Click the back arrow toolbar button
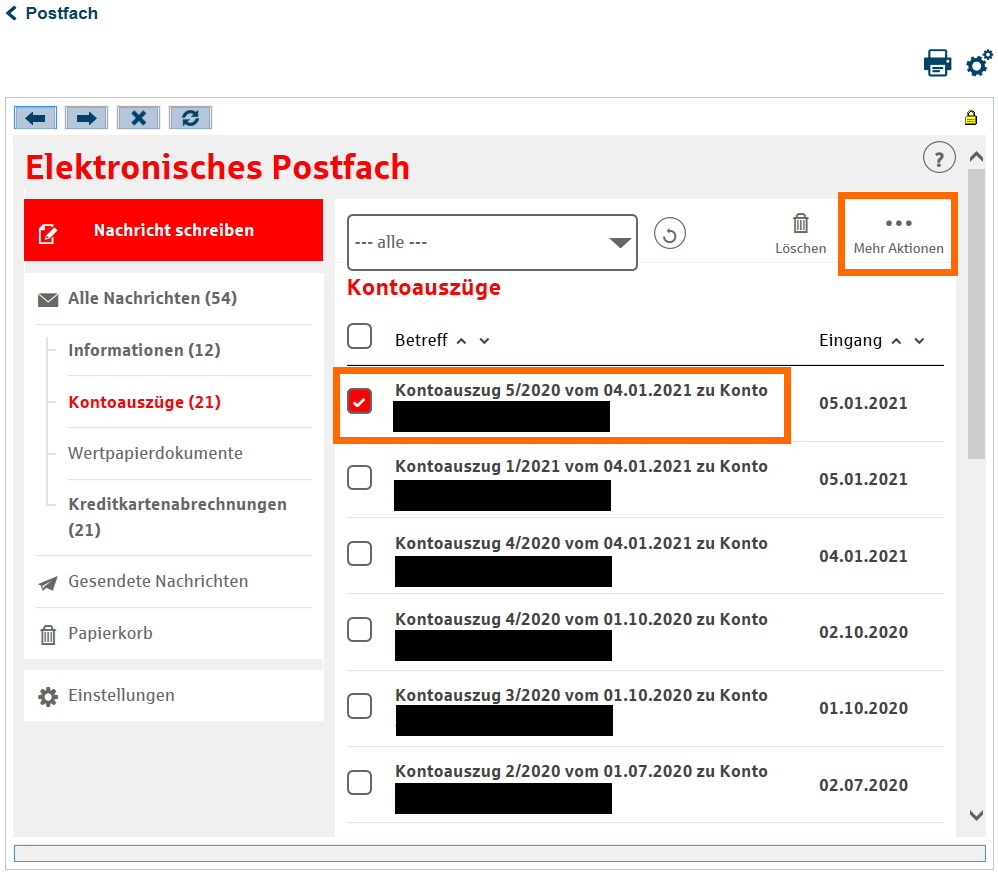 pos(36,118)
